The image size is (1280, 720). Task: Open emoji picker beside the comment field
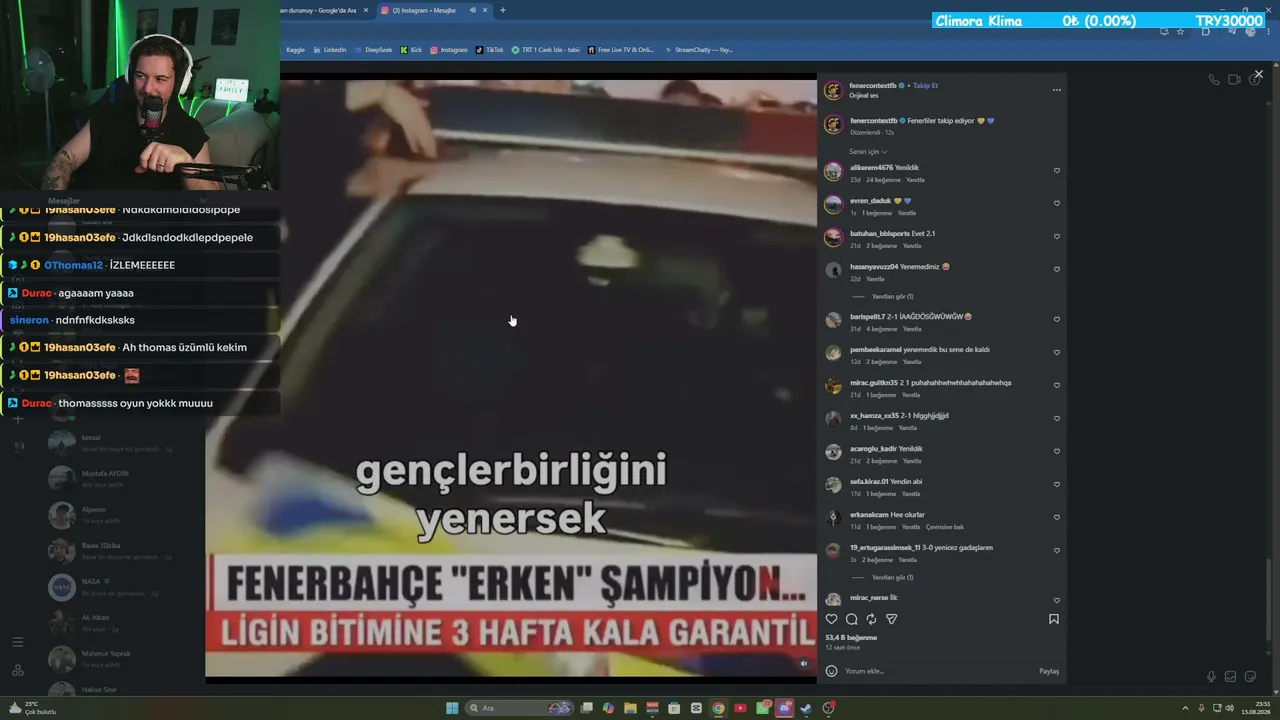coord(831,671)
